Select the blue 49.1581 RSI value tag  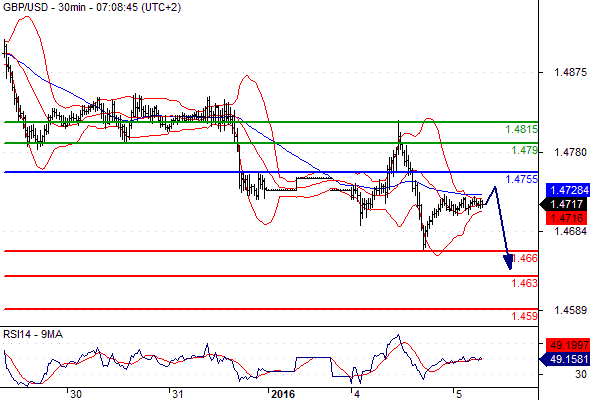(x=566, y=359)
